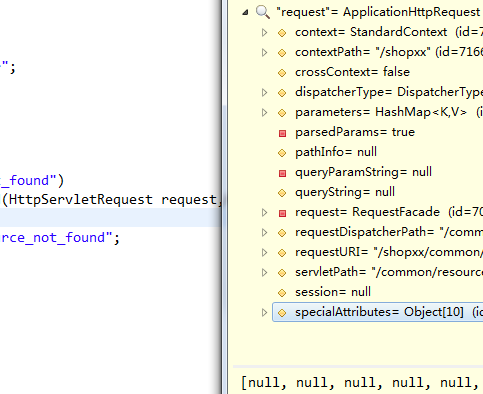Expand the context= StandardContext field
Screen dimensions: 483x394
[x=264, y=32]
